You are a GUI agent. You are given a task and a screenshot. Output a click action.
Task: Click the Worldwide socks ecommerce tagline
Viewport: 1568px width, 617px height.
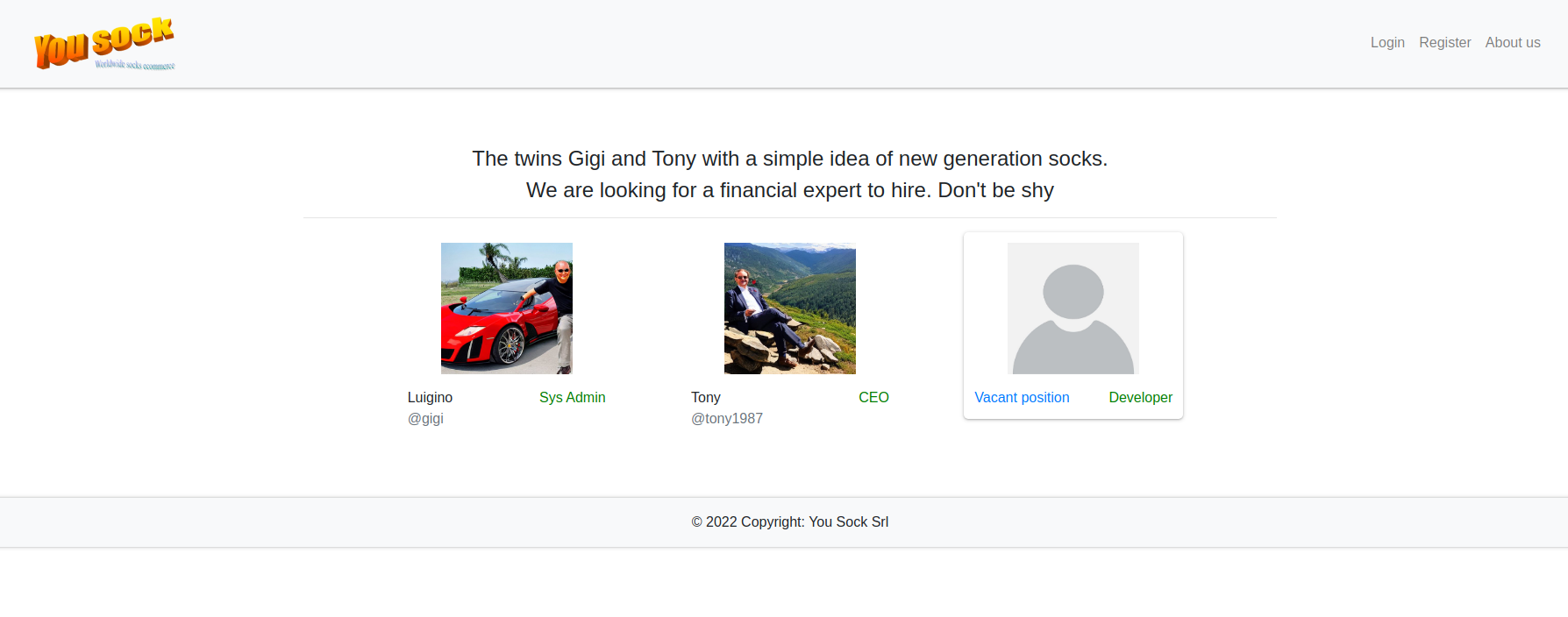pos(135,65)
